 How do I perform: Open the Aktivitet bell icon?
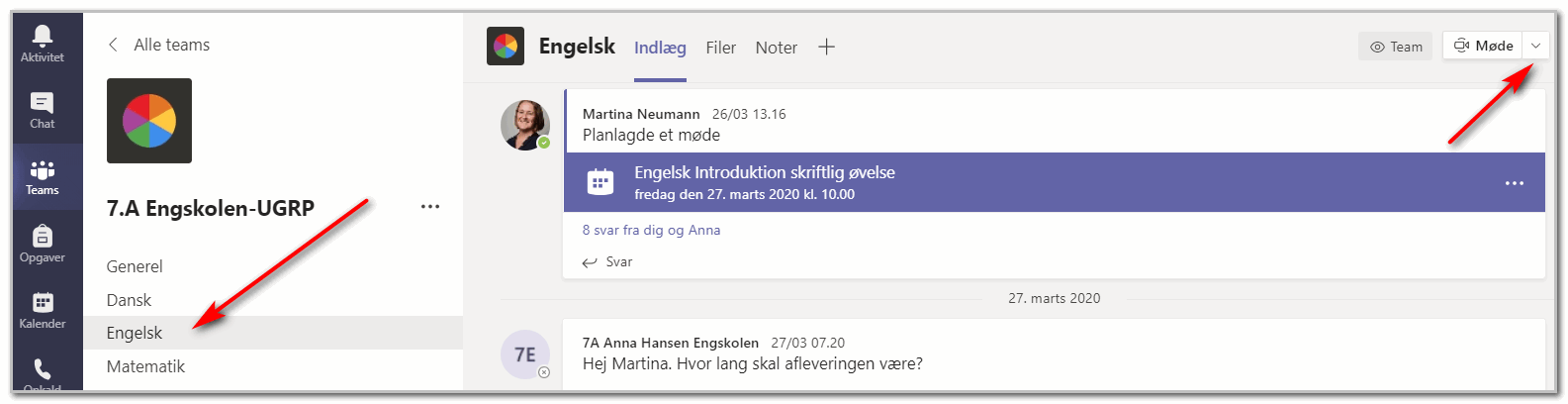42,45
